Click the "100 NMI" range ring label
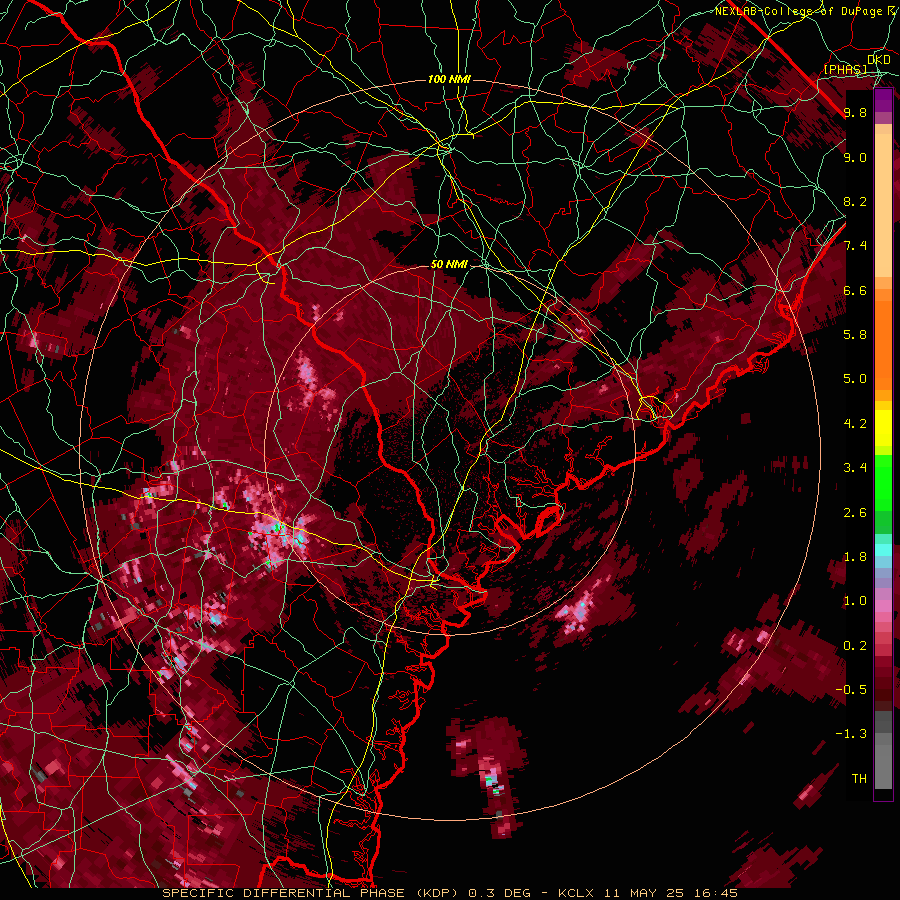The height and width of the screenshot is (900, 900). point(449,79)
